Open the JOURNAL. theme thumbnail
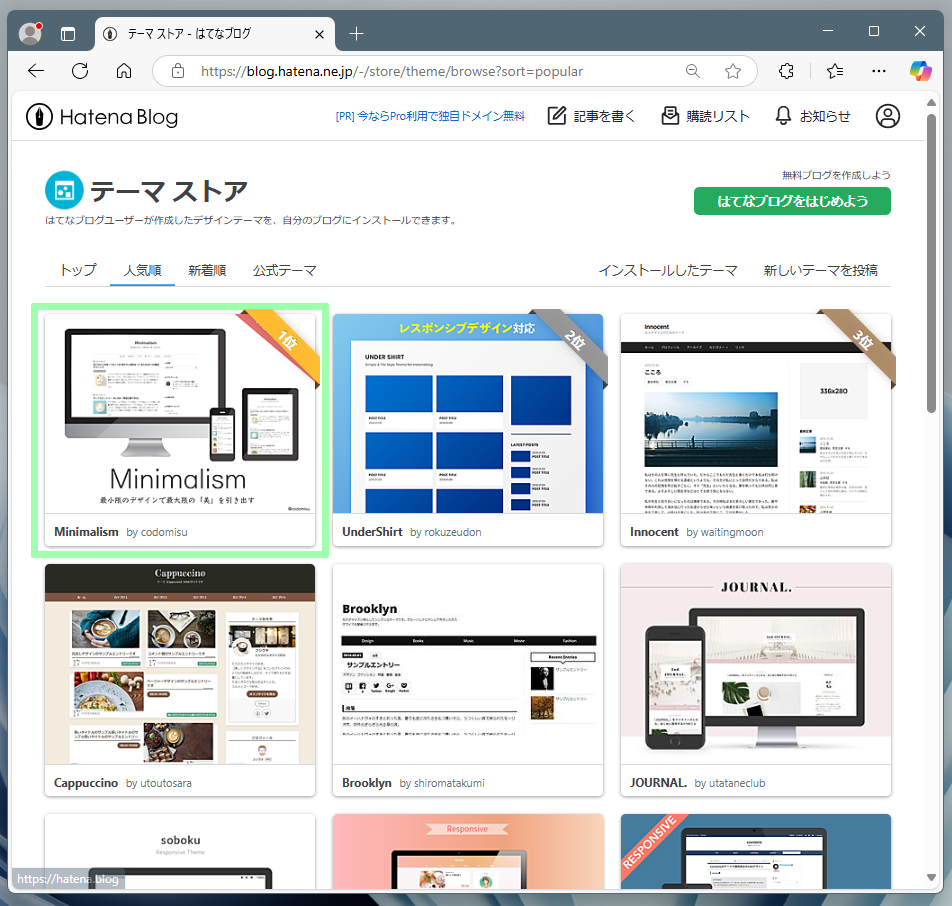This screenshot has height=906, width=952. tap(756, 664)
